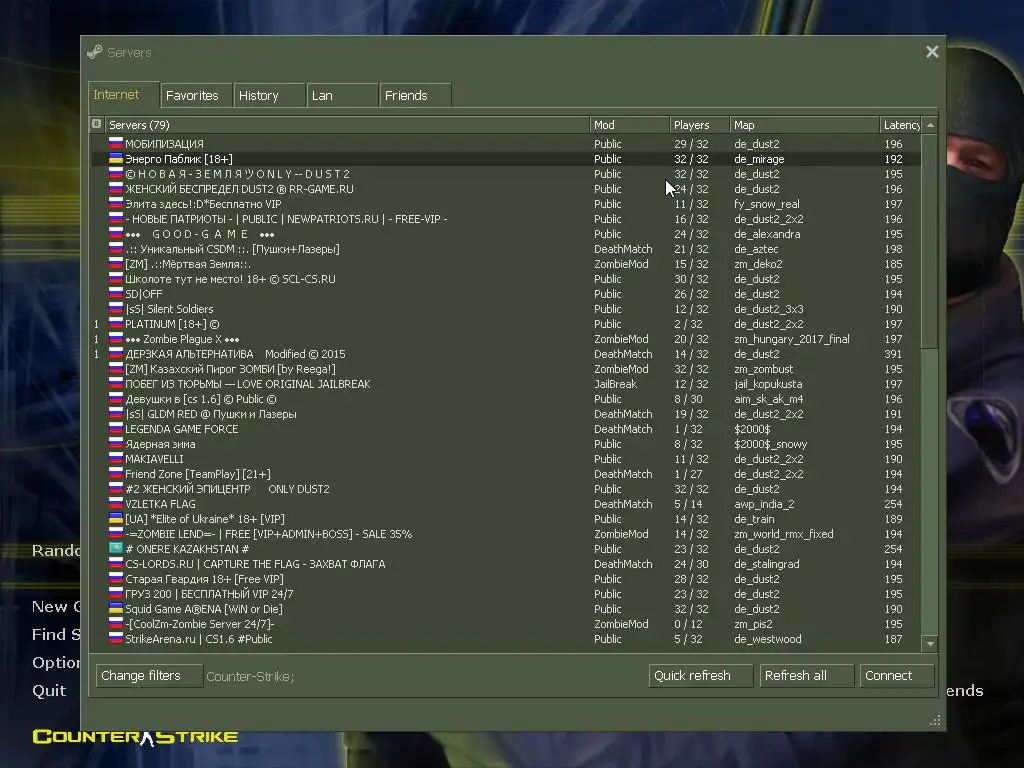Select the МОБИЛИЗАЦИЯ server row
The height and width of the screenshot is (768, 1024).
pyautogui.click(x=505, y=144)
